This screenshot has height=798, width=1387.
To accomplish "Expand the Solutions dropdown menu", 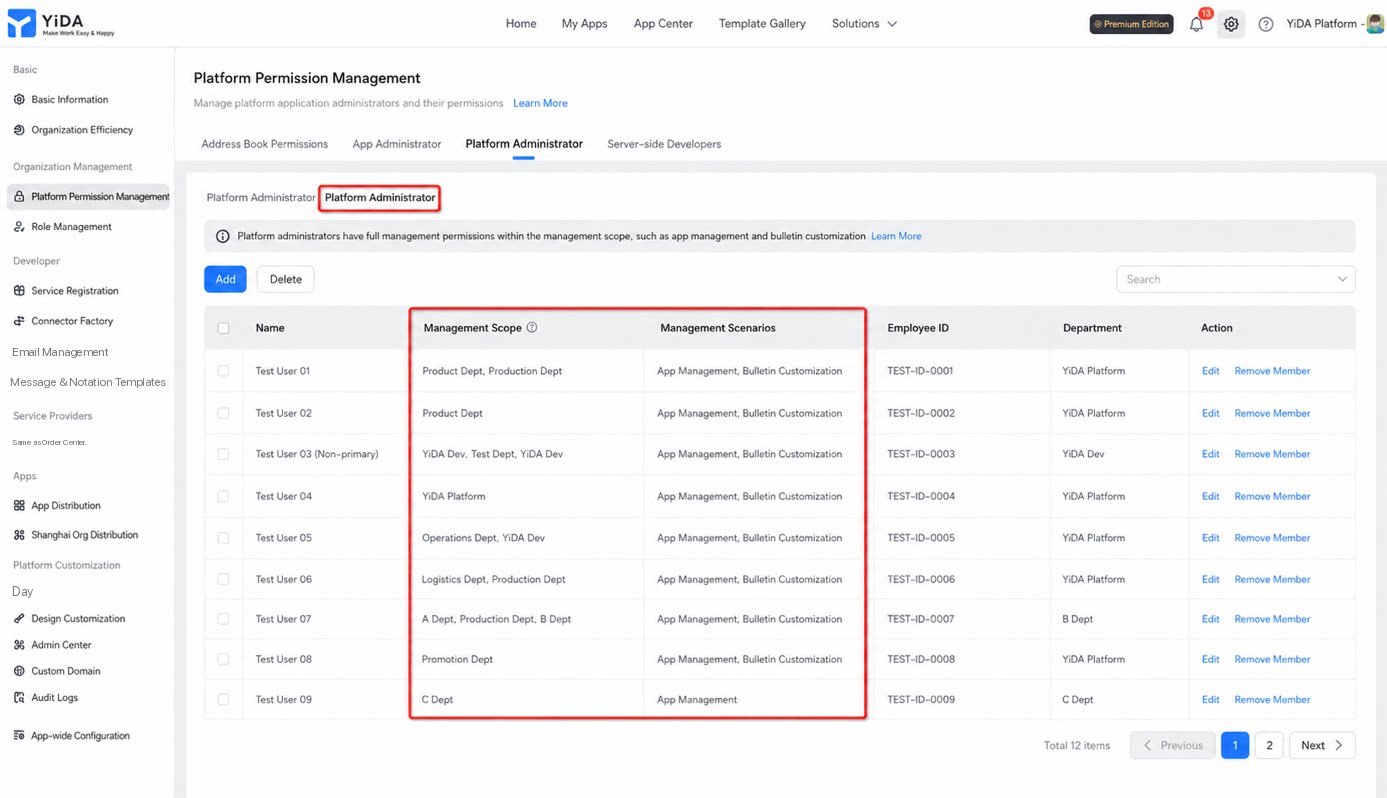I will 864,24.
